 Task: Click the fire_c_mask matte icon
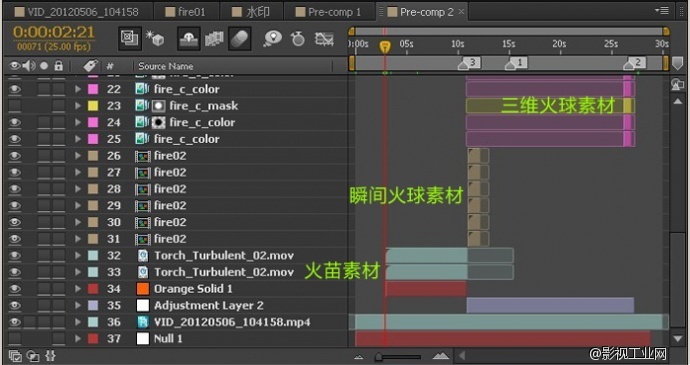click(x=158, y=106)
